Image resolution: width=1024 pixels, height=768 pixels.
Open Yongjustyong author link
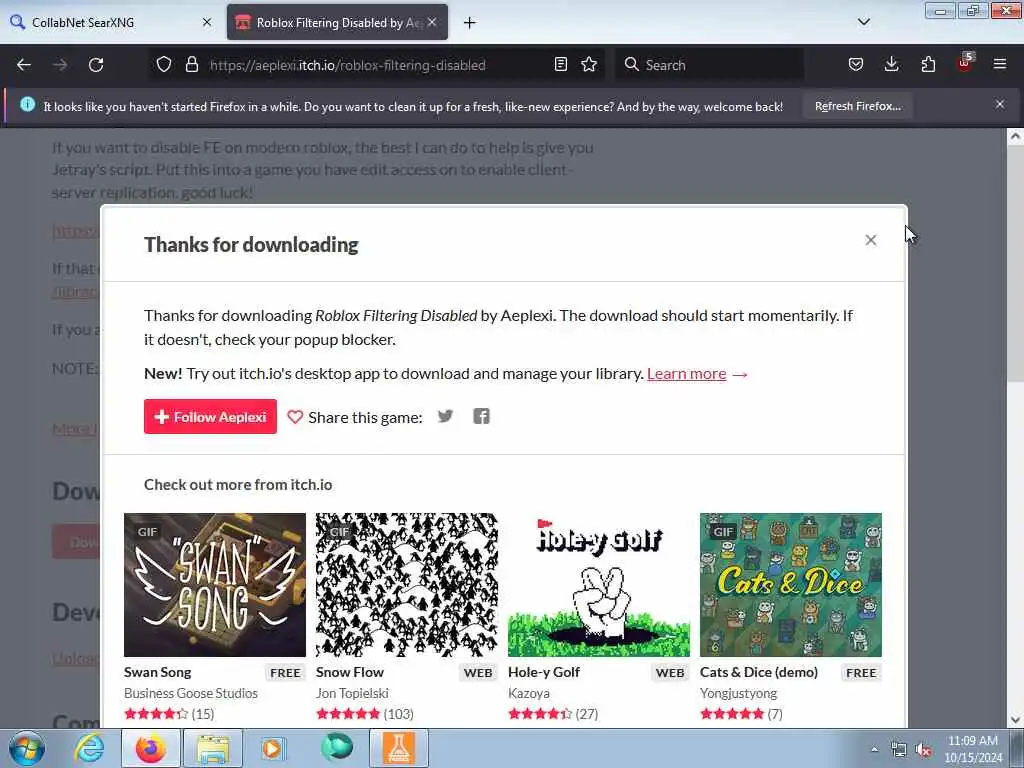tap(739, 693)
